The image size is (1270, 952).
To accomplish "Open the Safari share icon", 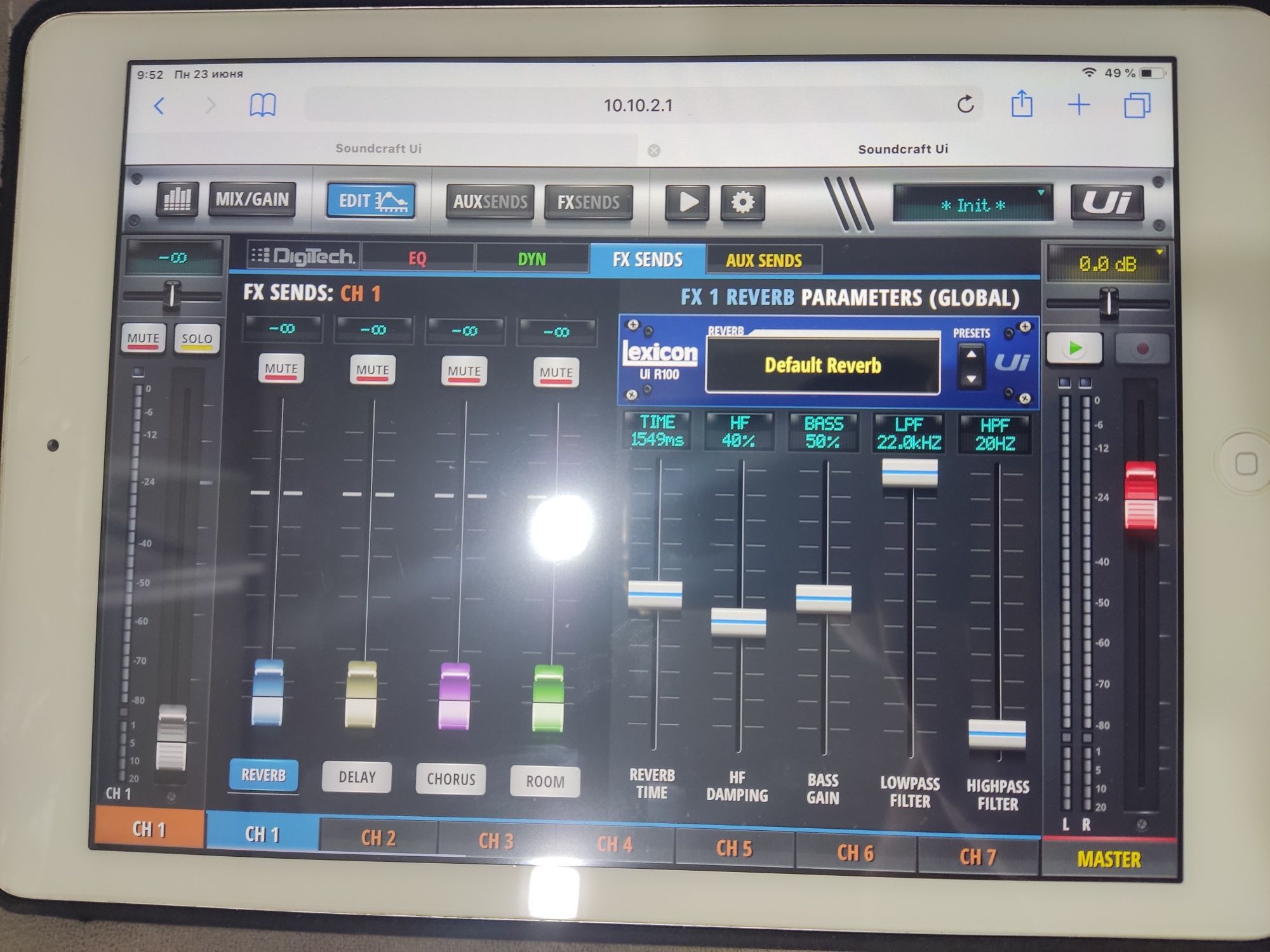I will coord(1022,103).
